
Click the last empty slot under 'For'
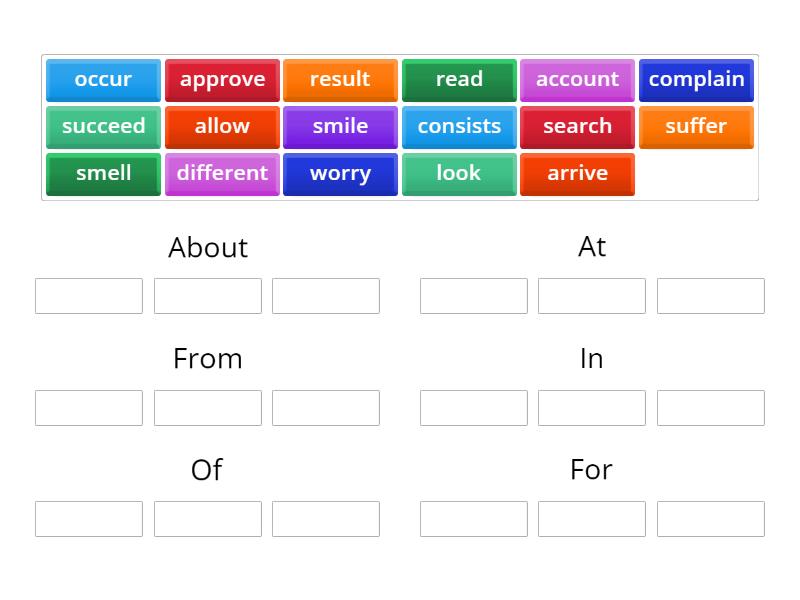(x=710, y=518)
